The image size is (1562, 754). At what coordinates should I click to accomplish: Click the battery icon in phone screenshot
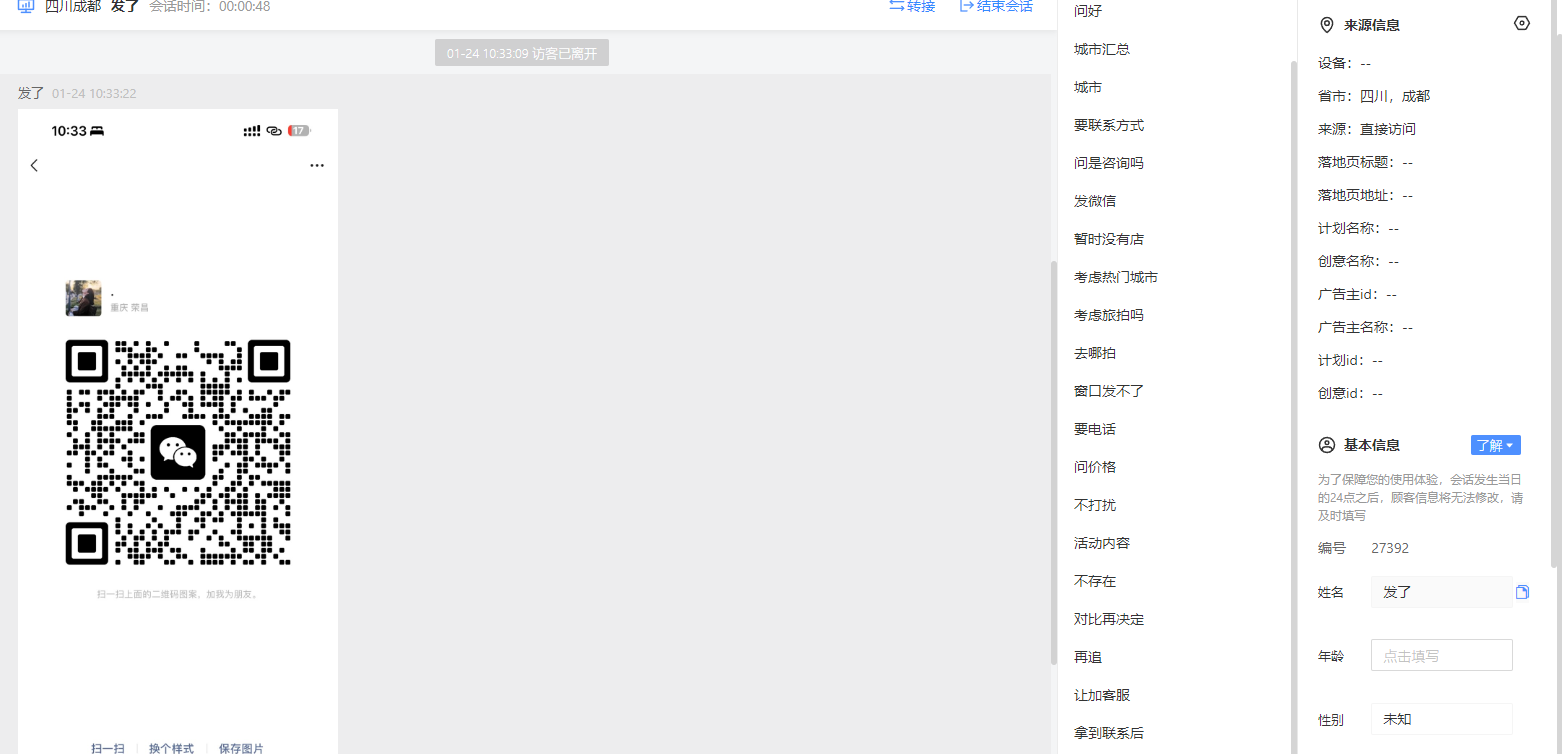(299, 131)
